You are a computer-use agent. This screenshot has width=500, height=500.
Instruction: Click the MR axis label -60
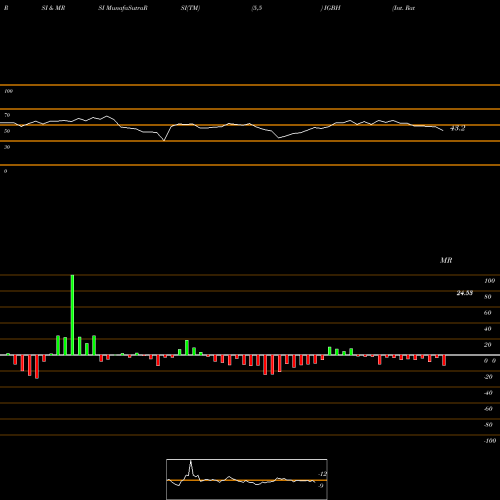coord(488,409)
